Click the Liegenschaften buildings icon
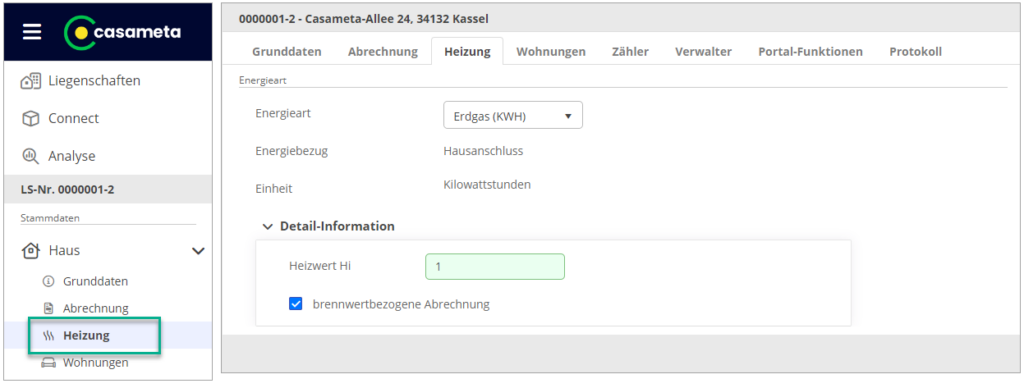This screenshot has height=388, width=1024. pos(31,82)
